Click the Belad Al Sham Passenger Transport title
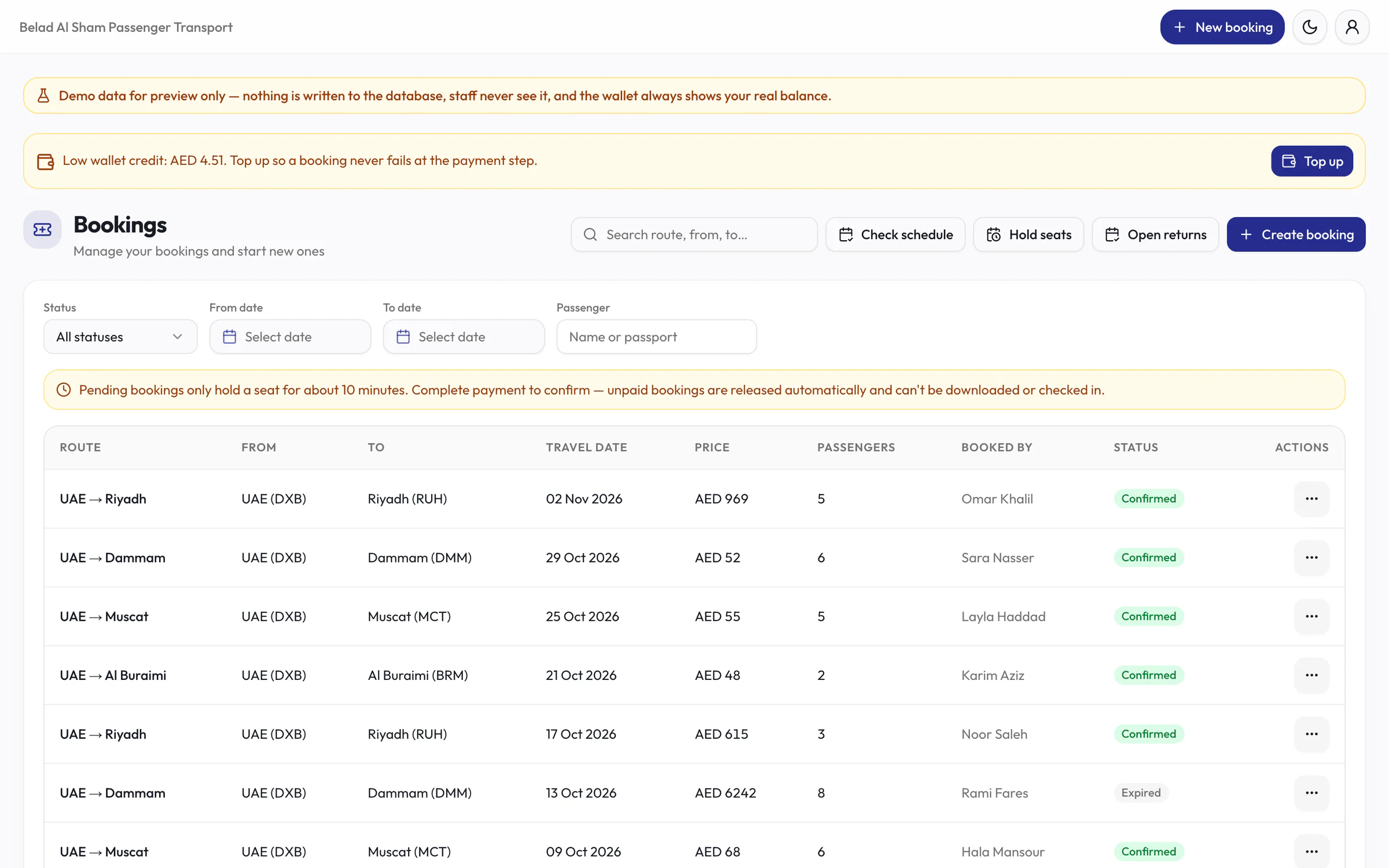This screenshot has width=1389, height=868. point(126,27)
